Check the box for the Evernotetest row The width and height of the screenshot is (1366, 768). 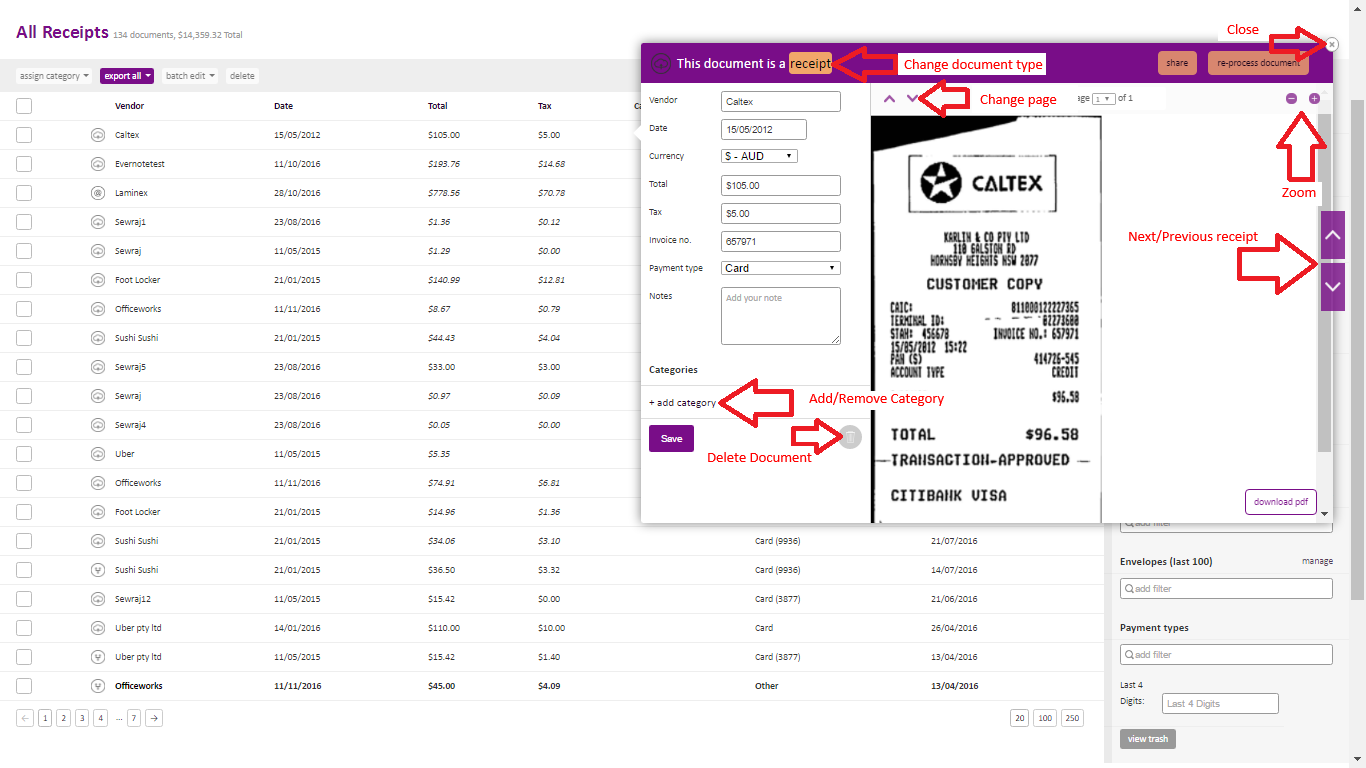click(24, 164)
